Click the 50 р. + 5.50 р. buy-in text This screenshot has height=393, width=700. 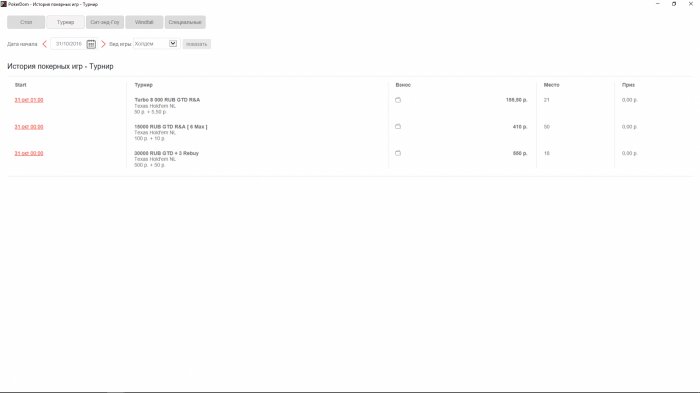[150, 112]
